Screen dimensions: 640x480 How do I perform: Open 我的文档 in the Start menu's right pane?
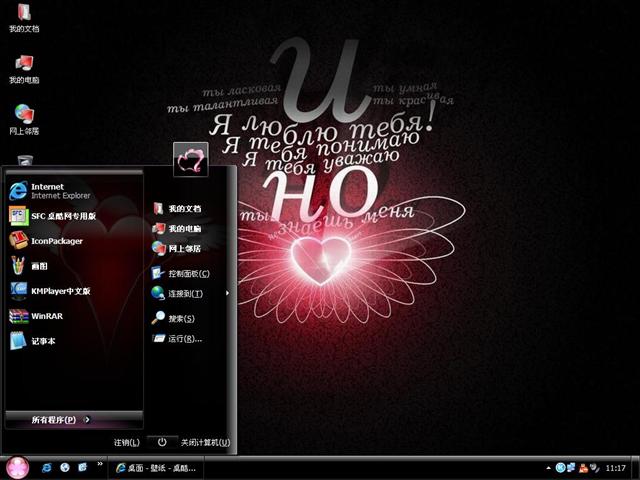pos(189,209)
